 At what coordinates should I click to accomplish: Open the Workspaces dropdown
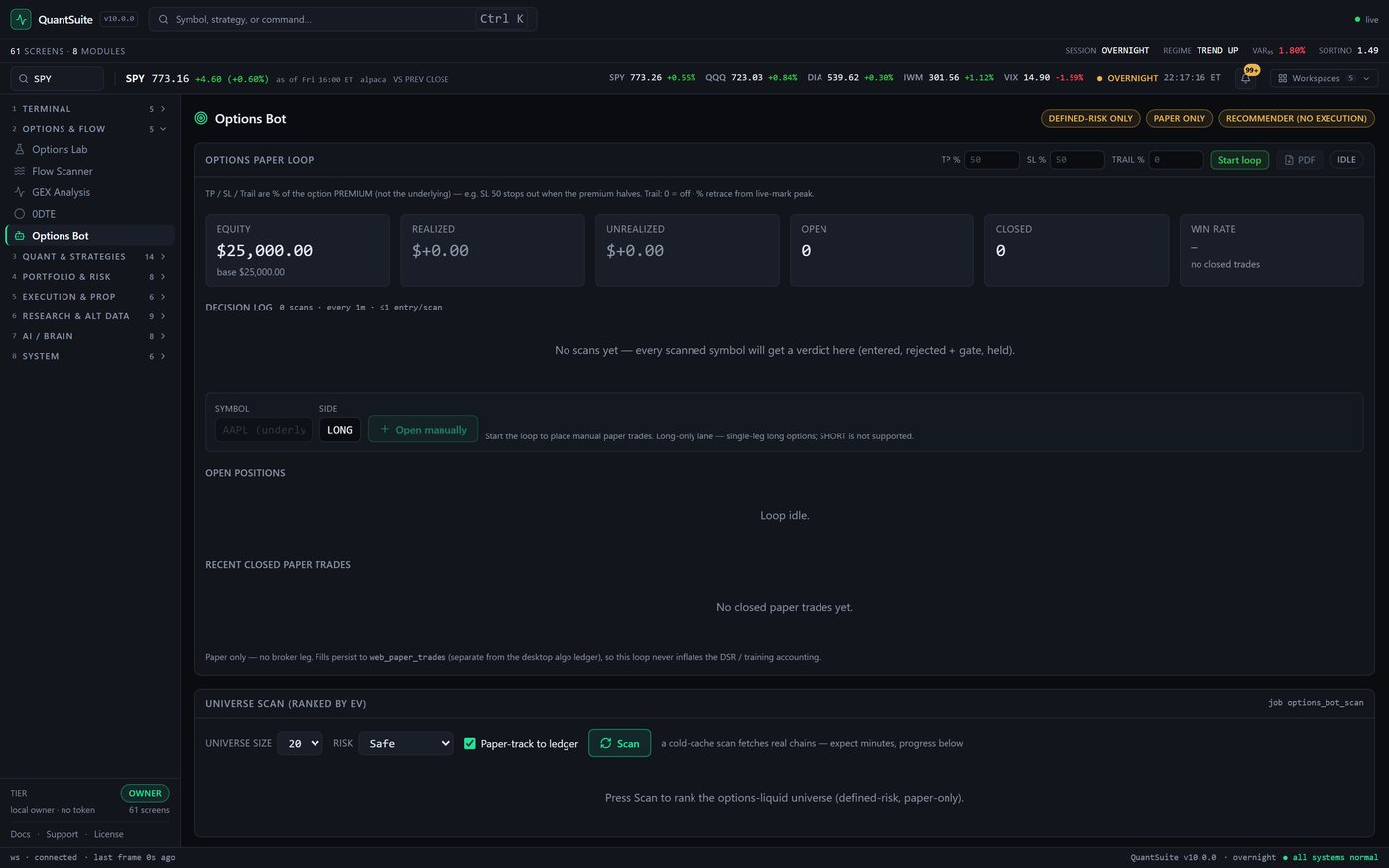tap(1325, 78)
